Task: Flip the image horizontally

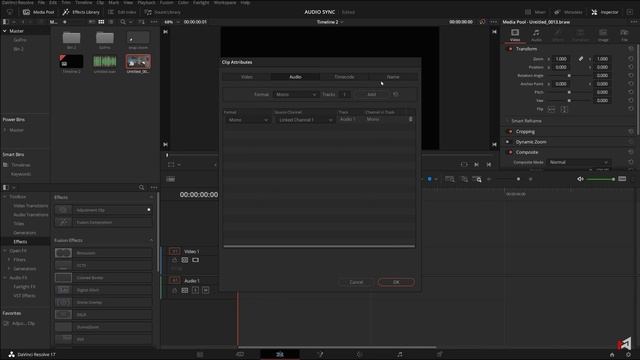Action: [551, 109]
